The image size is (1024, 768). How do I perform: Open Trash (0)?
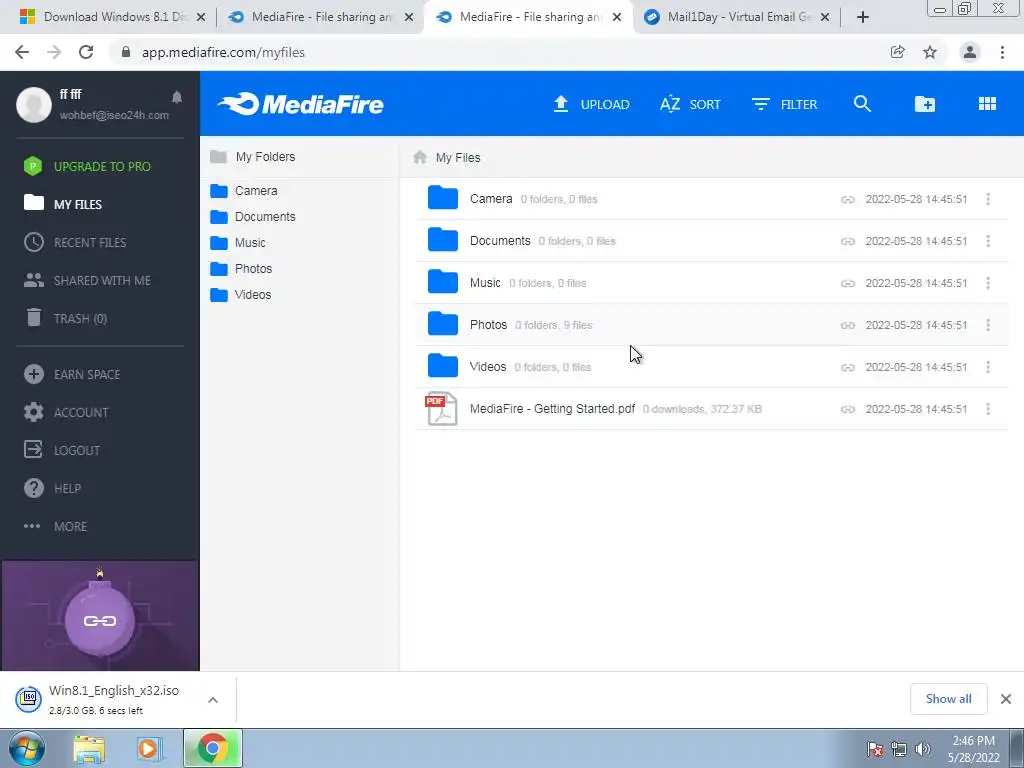click(65, 318)
